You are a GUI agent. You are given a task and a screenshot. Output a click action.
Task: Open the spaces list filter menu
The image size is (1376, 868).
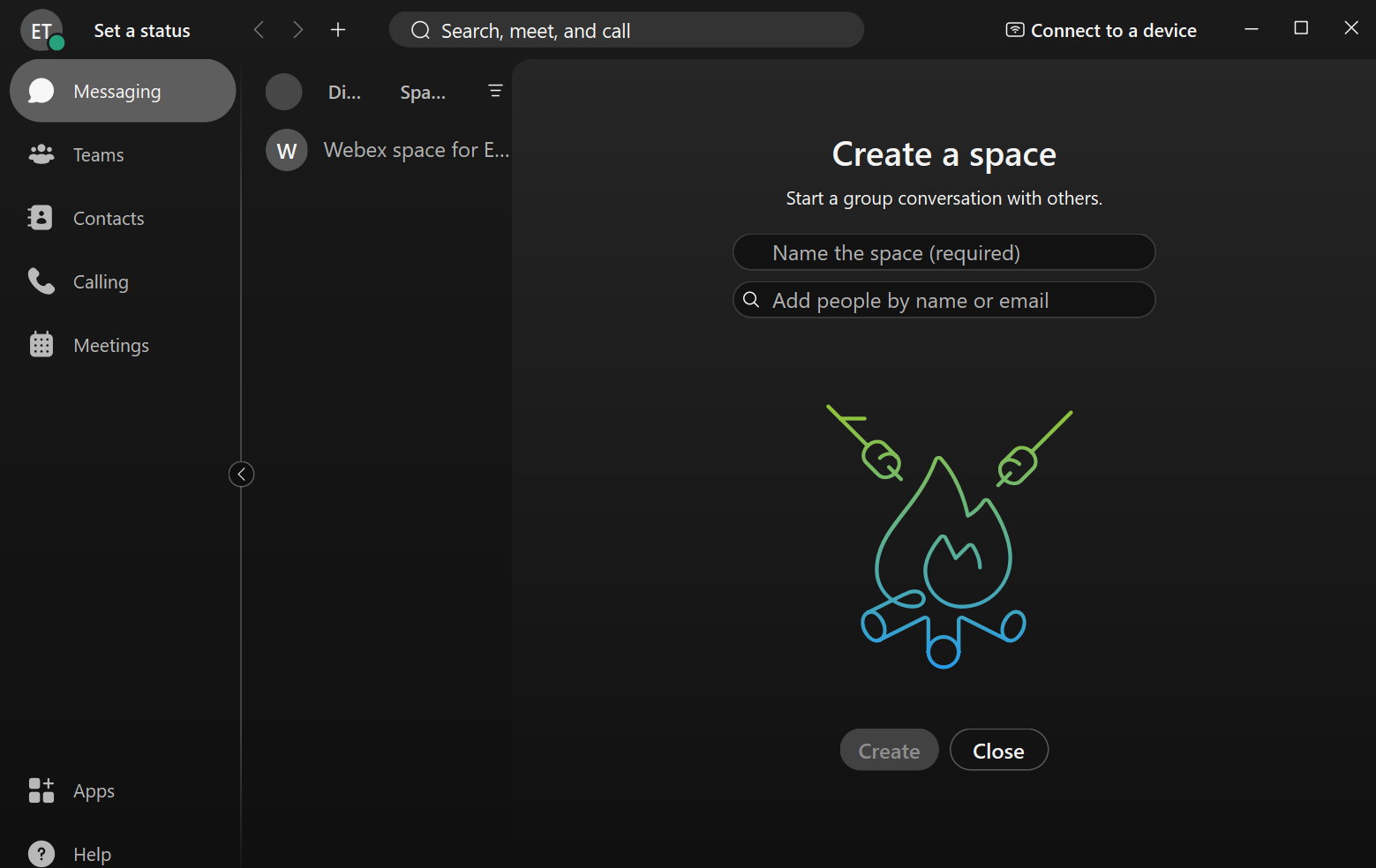pyautogui.click(x=495, y=91)
